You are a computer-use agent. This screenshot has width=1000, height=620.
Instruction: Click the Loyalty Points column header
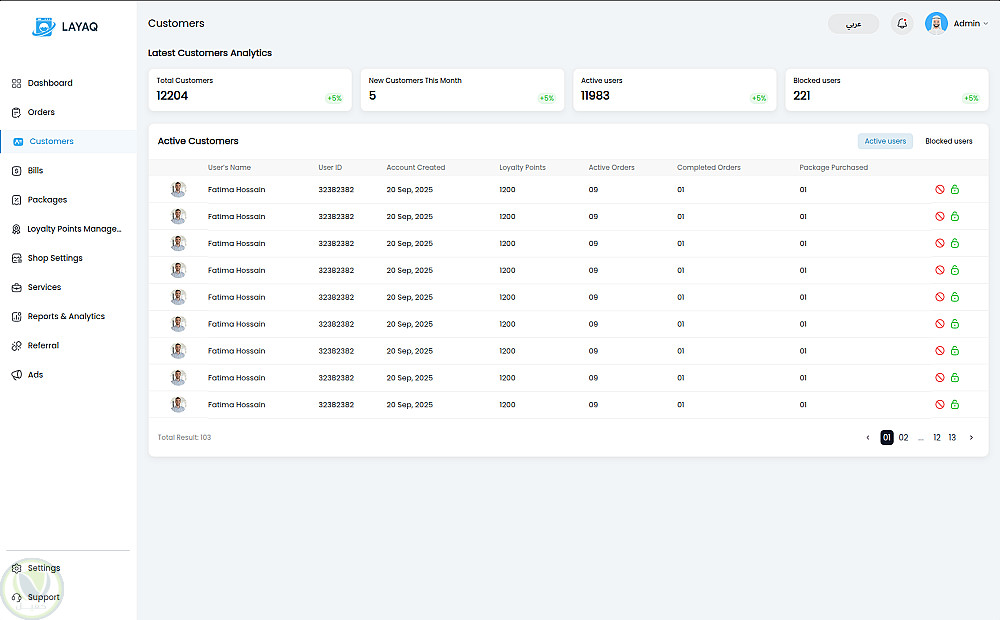[x=522, y=168]
